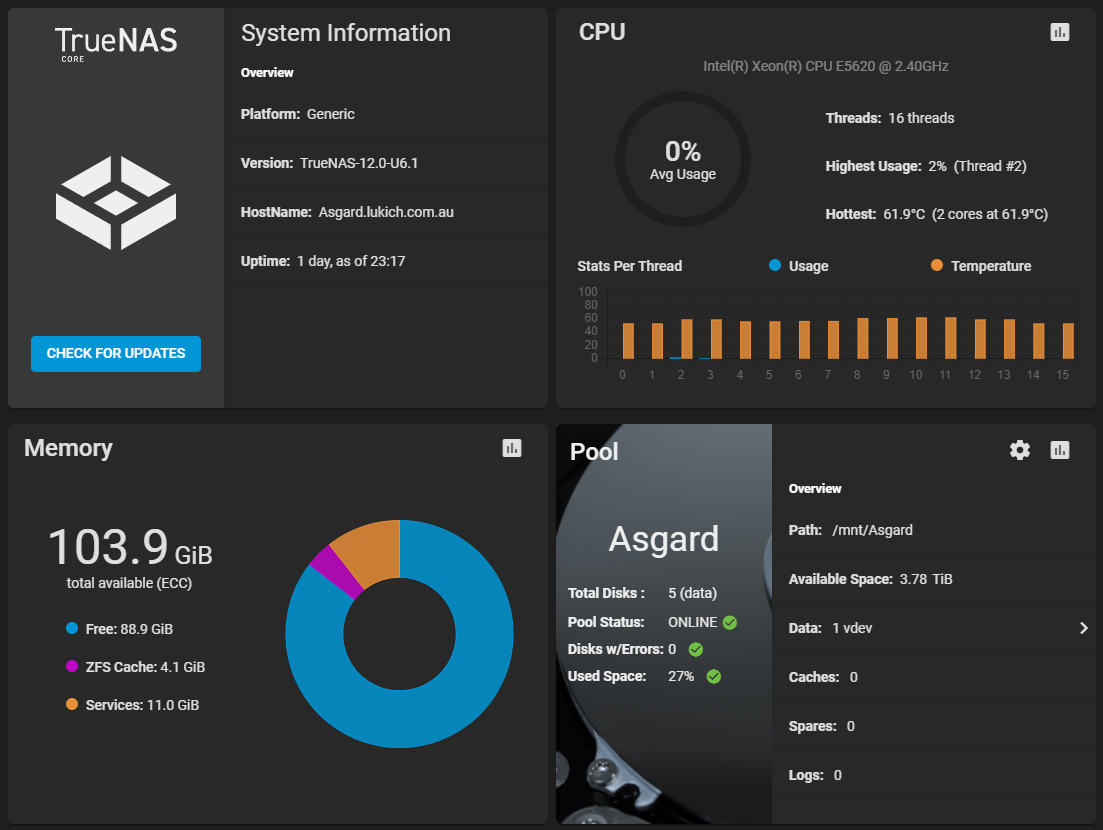Open Pool reports chart icon
The image size is (1103, 830).
coord(1059,450)
